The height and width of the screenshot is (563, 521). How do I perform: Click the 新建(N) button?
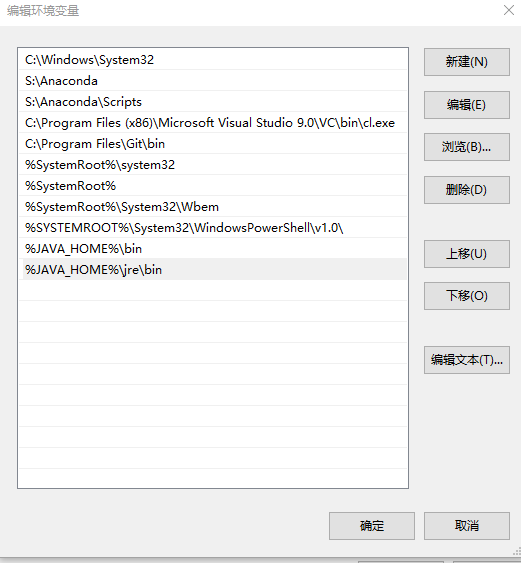pyautogui.click(x=466, y=62)
